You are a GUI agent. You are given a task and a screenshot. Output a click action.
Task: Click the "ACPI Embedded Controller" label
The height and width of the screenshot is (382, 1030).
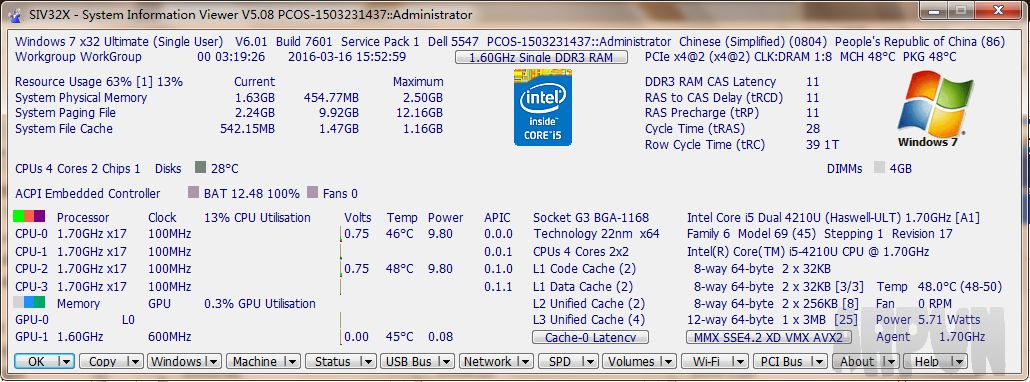point(87,194)
